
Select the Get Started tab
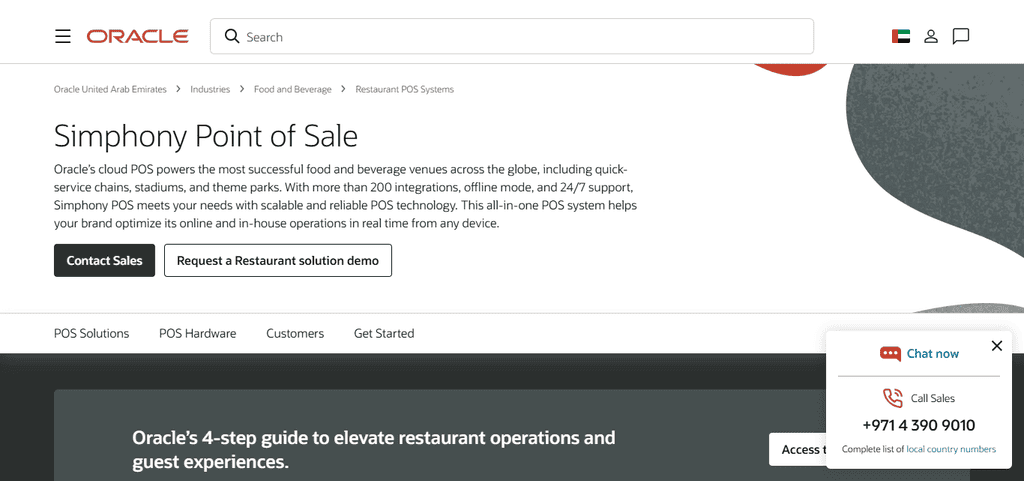384,334
